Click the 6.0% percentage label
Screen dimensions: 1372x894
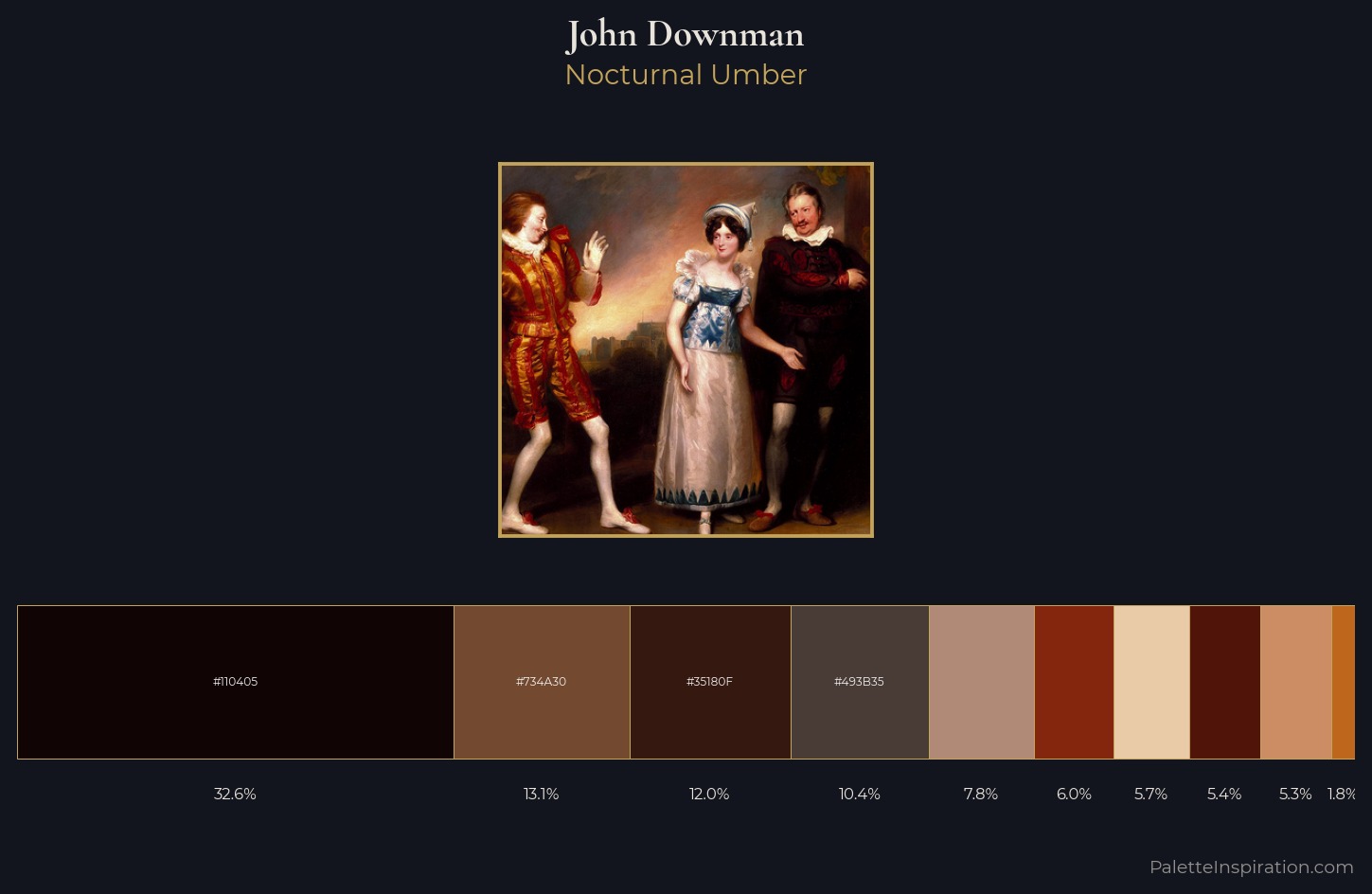point(1074,794)
